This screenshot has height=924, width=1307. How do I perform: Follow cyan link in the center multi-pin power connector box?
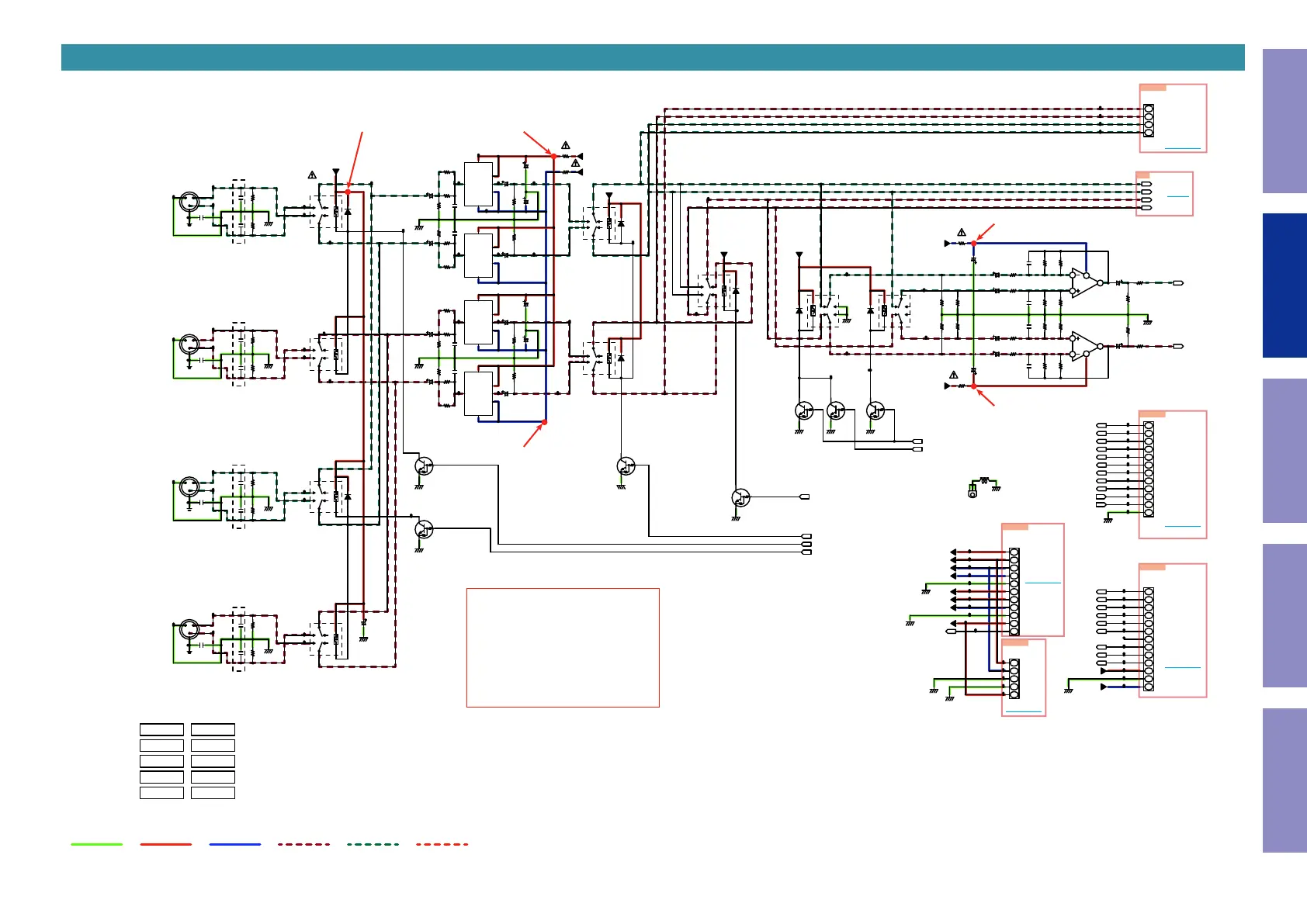[1042, 582]
